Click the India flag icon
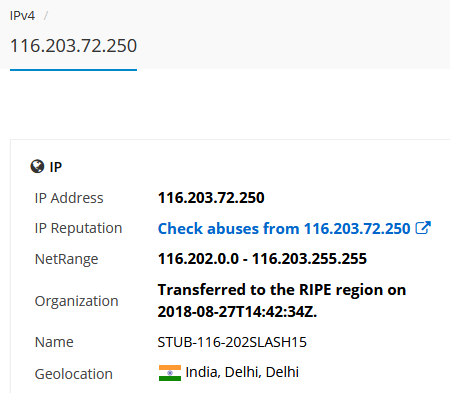Viewport: 450px width, 393px height. click(x=170, y=373)
